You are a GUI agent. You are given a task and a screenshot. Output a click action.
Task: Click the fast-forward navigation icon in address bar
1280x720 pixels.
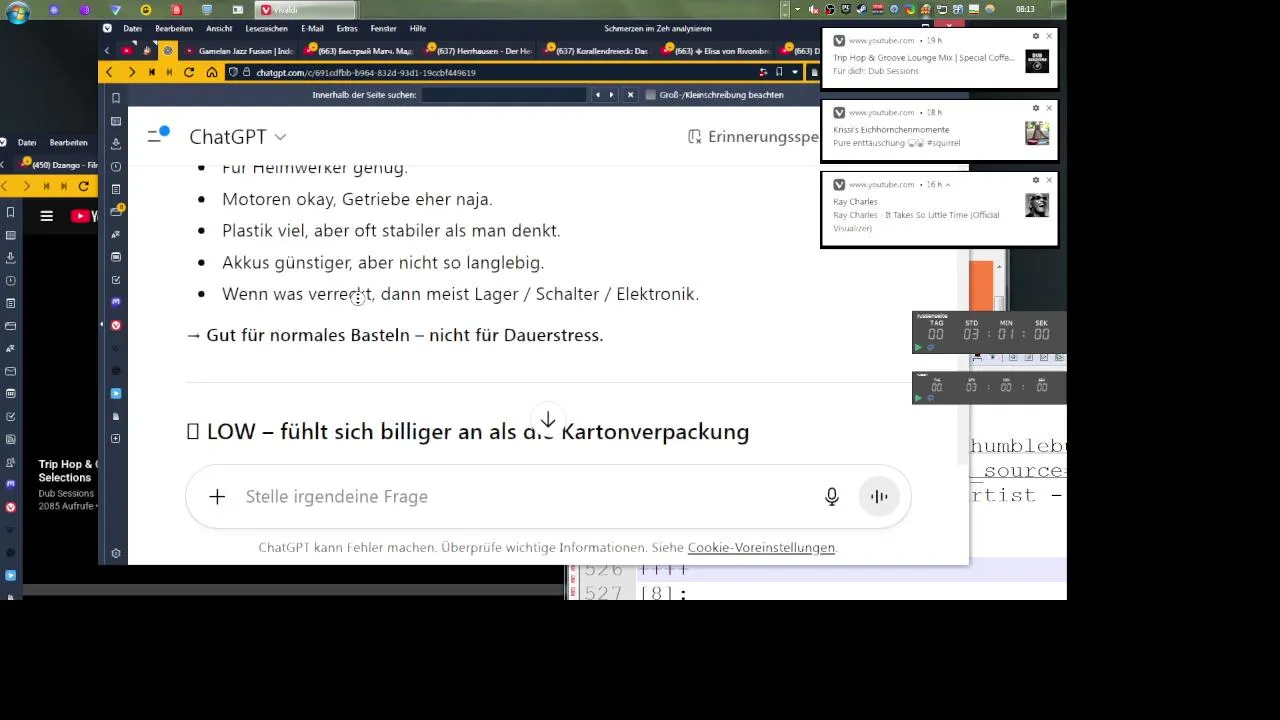tap(170, 72)
